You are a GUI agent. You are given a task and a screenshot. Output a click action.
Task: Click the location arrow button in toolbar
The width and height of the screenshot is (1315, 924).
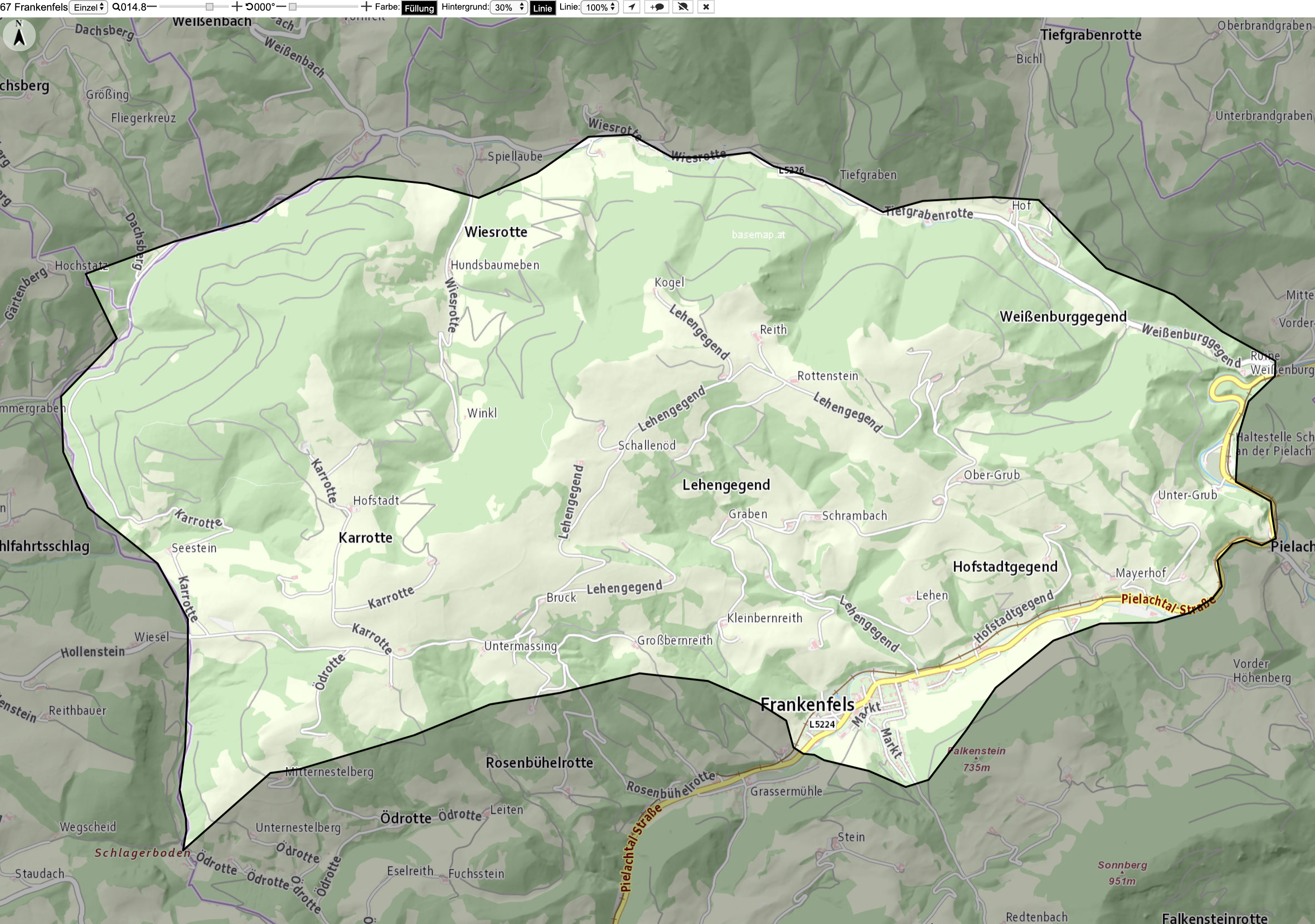632,7
